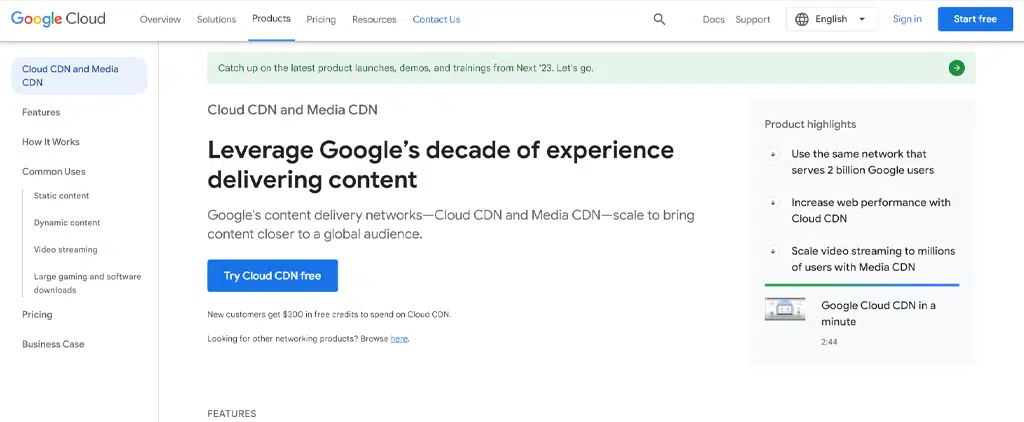This screenshot has height=422, width=1024.
Task: Expand 'Increase web performance' highlight arrow
Action: pos(773,203)
